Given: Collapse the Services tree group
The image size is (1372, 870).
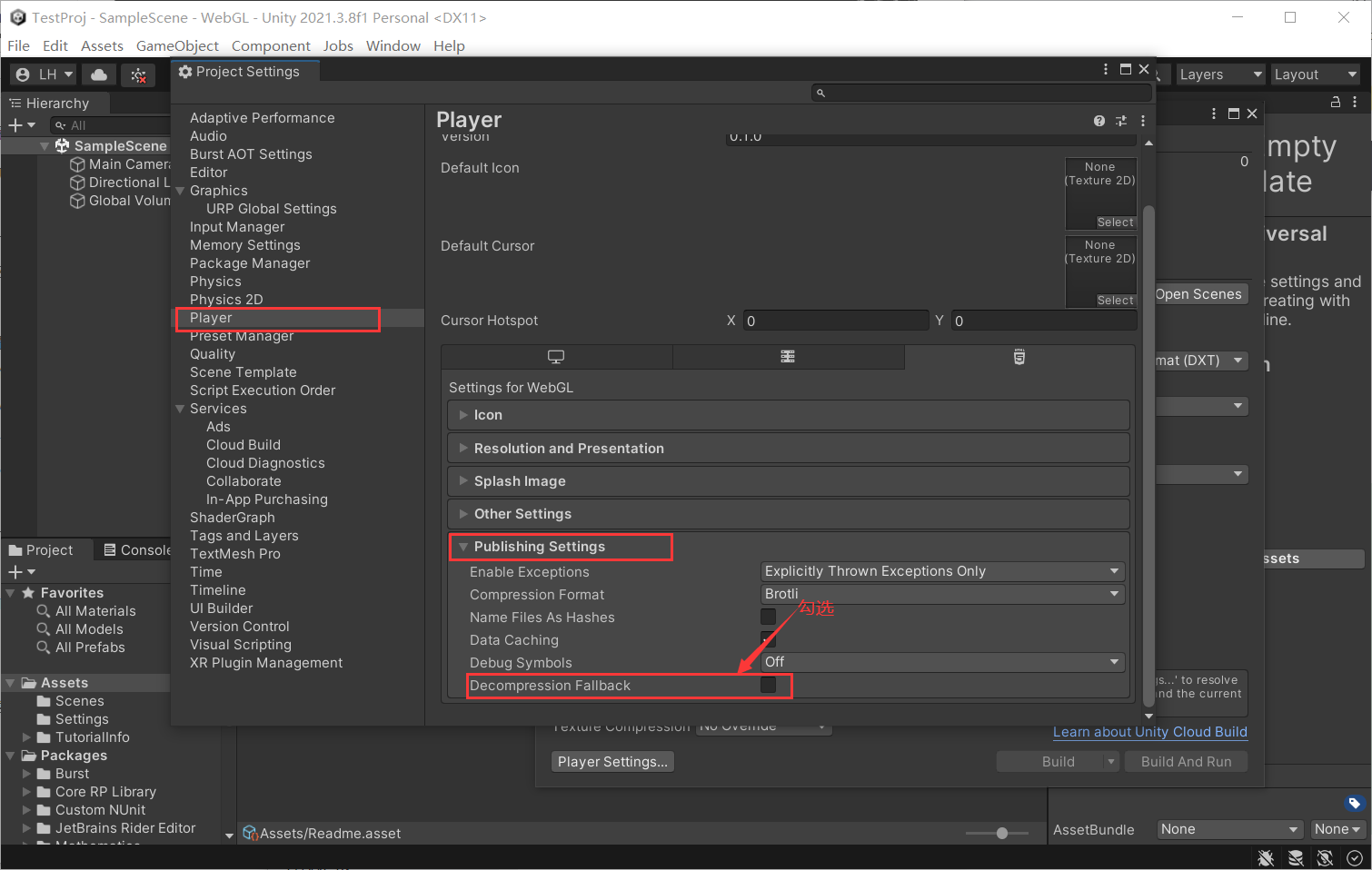Looking at the screenshot, I should tap(180, 409).
